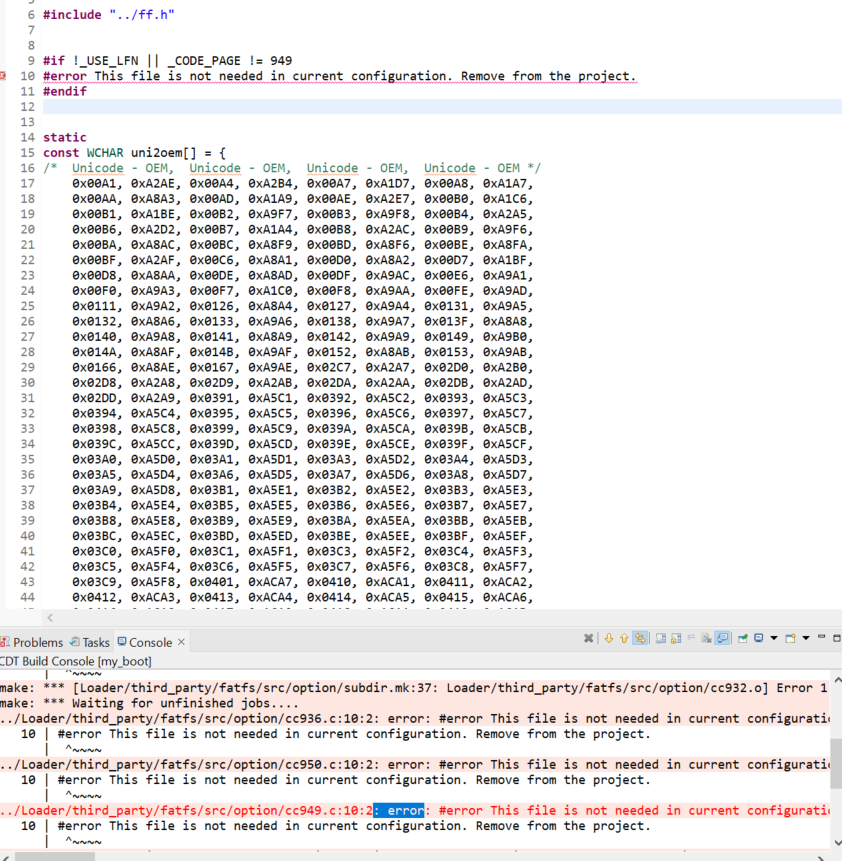Image resolution: width=842 pixels, height=861 pixels.
Task: Open the Display Selected Console dropdown
Action: click(x=774, y=638)
